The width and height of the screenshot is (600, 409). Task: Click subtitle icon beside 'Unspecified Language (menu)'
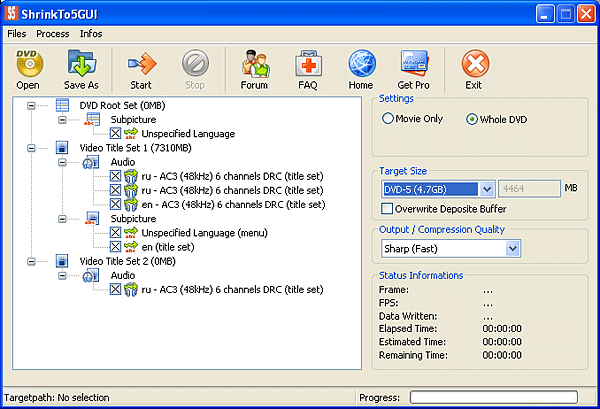coord(130,233)
